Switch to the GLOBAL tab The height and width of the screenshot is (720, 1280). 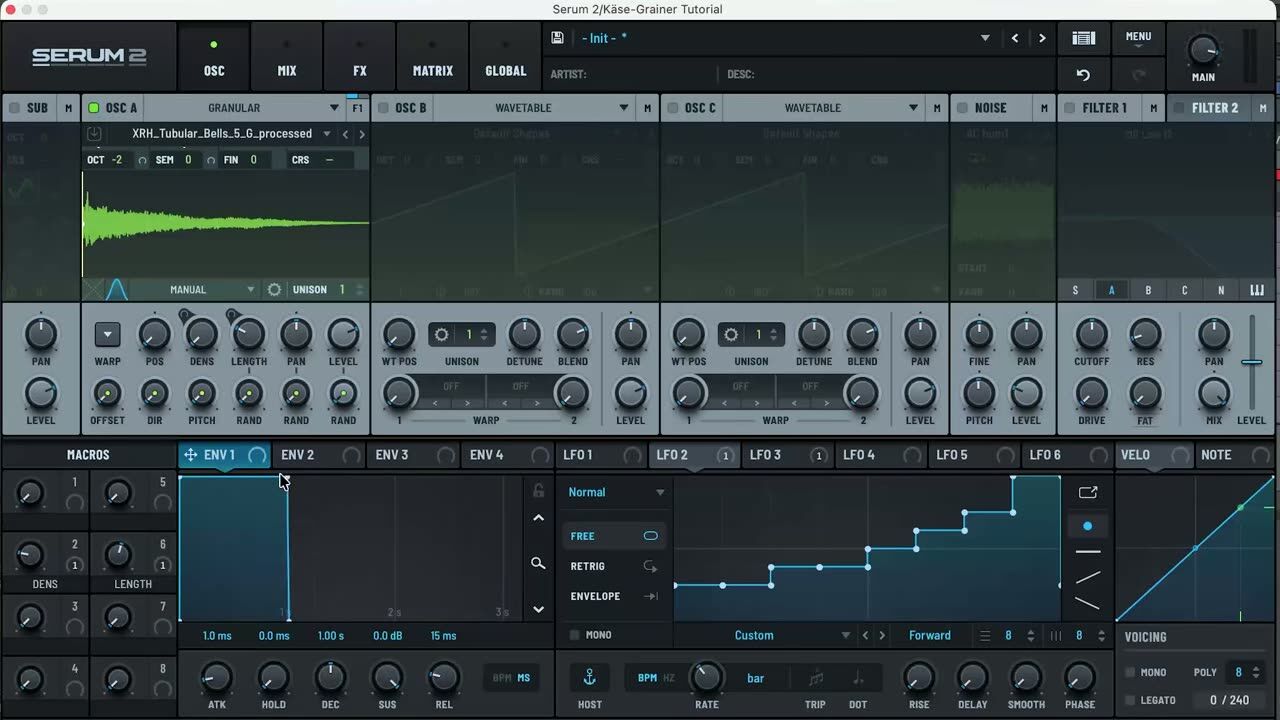click(506, 58)
